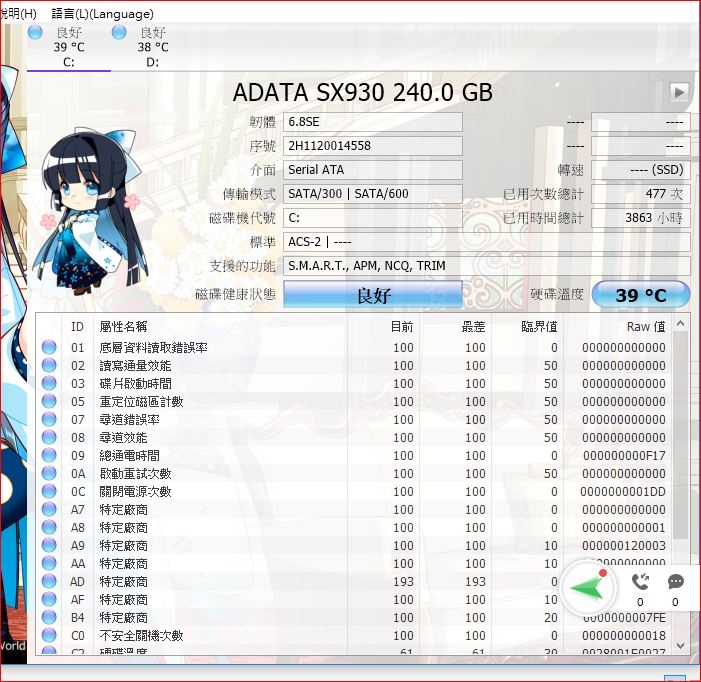701x682 pixels.
Task: Click the power on count field 477 次
Action: tap(641, 194)
